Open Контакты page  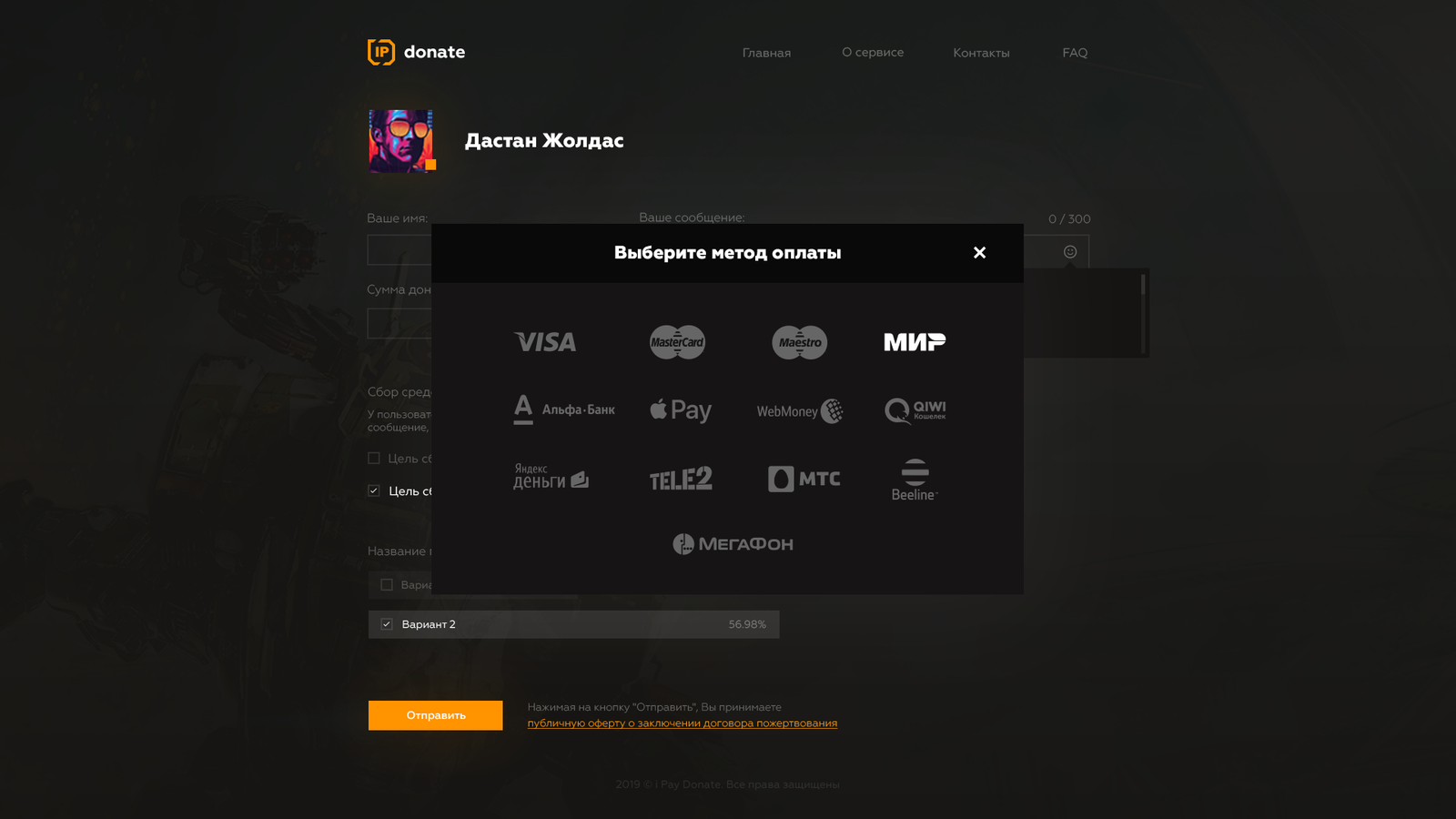981,53
